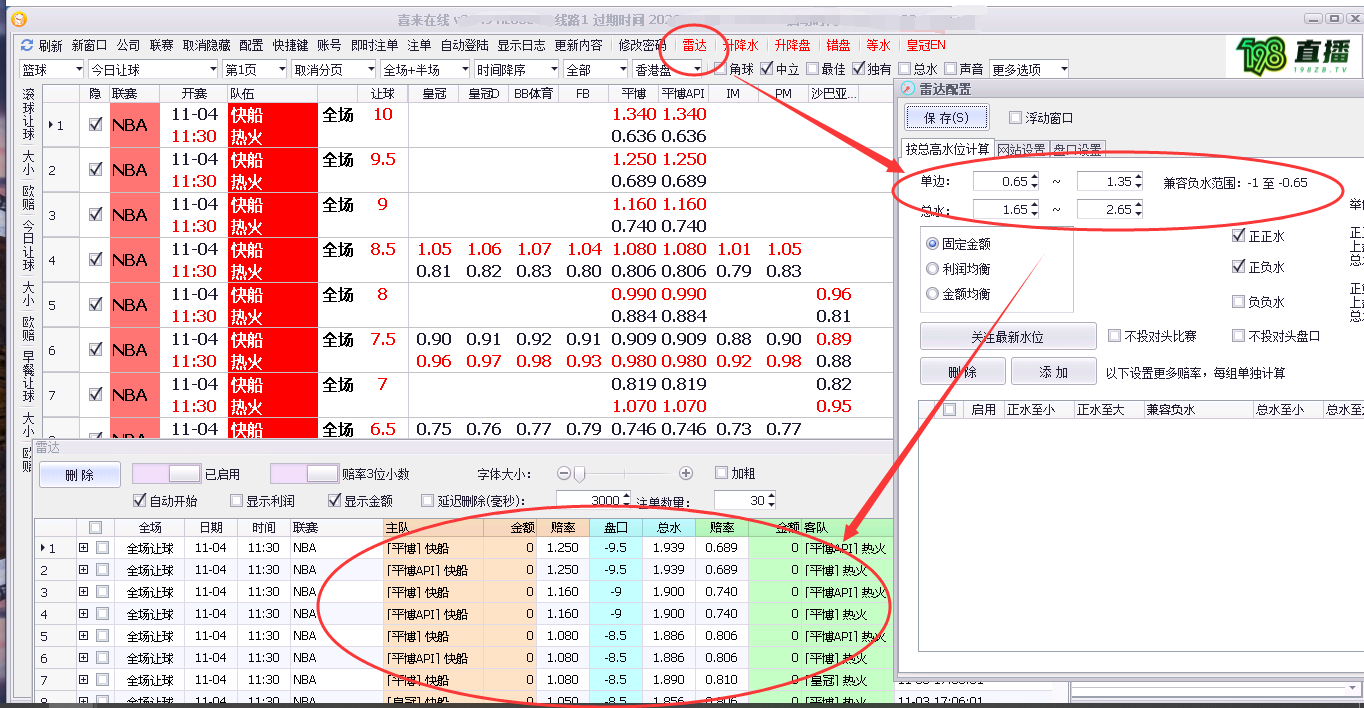1364x708 pixels.
Task: Expand row 1 plus icon in radar list
Action: (83, 548)
